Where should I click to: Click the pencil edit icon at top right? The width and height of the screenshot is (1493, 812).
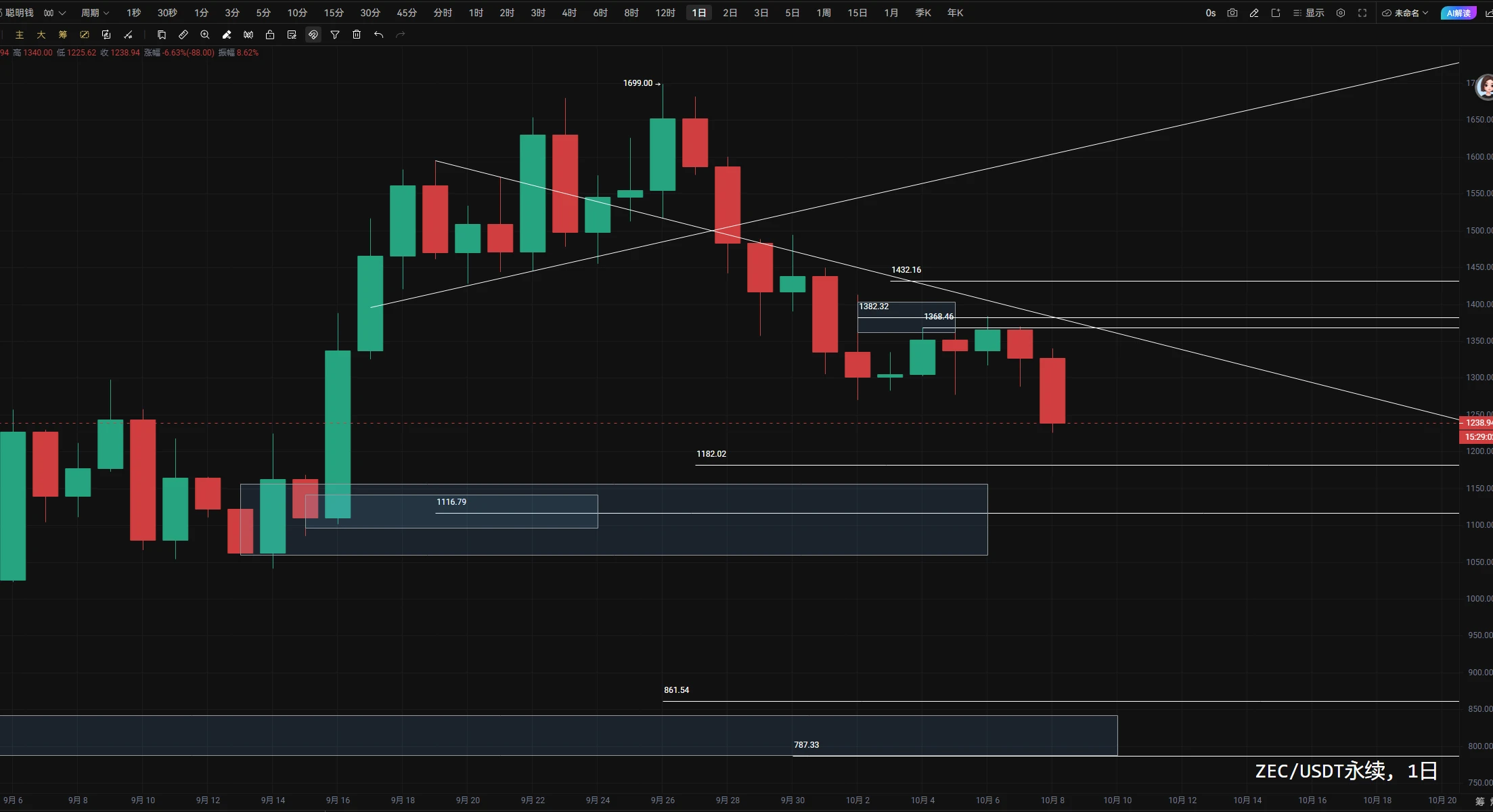click(1254, 13)
